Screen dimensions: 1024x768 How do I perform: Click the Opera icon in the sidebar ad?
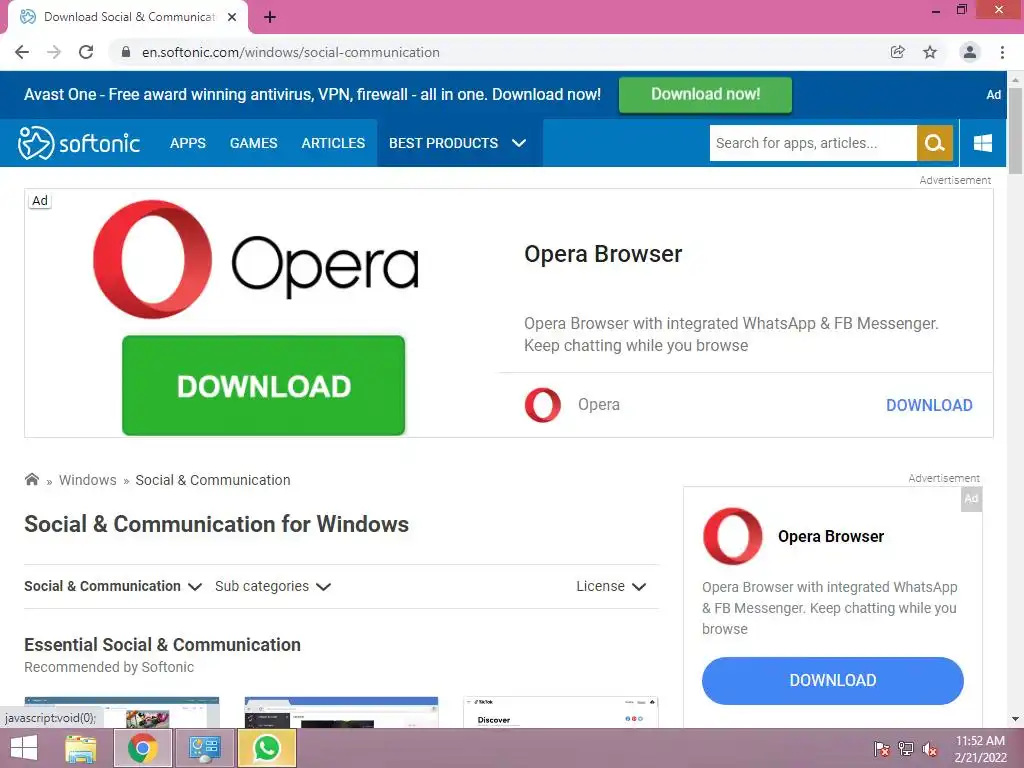[x=733, y=536]
